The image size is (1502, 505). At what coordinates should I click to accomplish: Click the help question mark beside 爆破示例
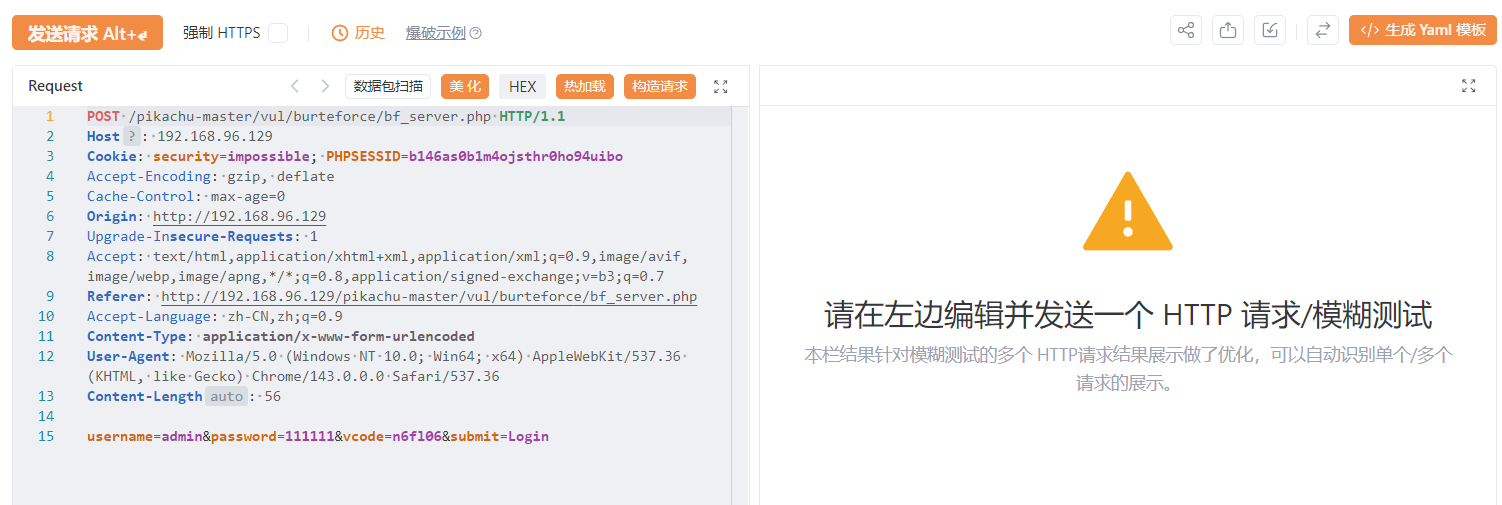[476, 33]
